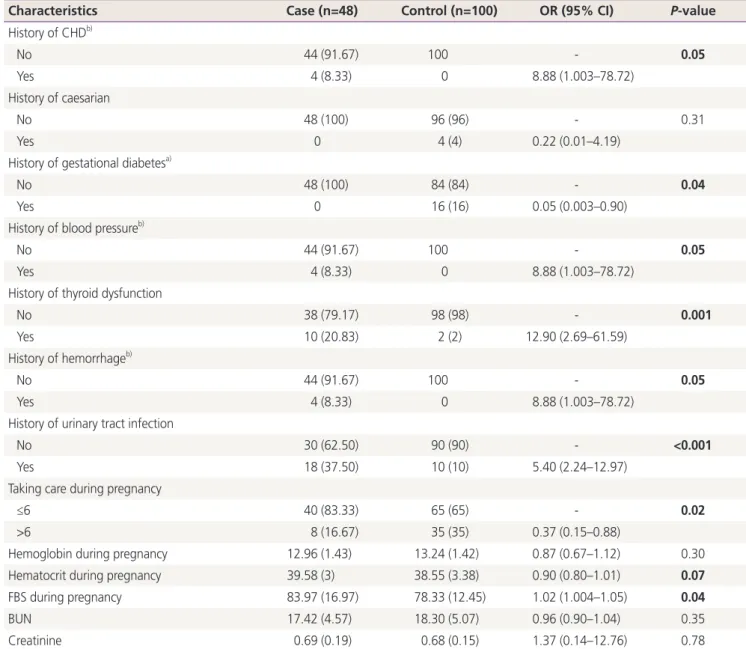Image resolution: width=746 pixels, height=649 pixels.
Task: Click the History of CHD row label
Action: pyautogui.click(x=50, y=32)
